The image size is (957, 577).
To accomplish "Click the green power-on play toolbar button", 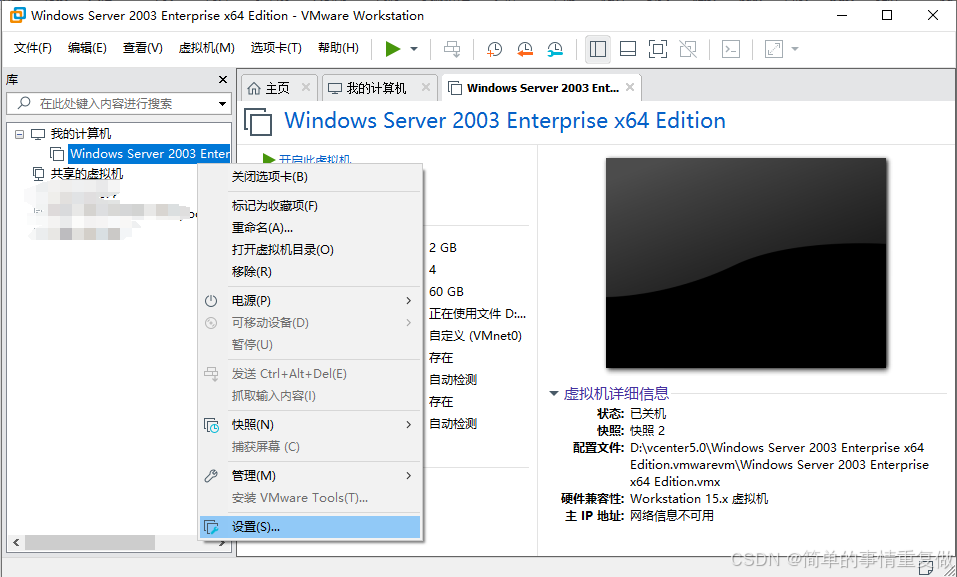I will click(x=392, y=49).
